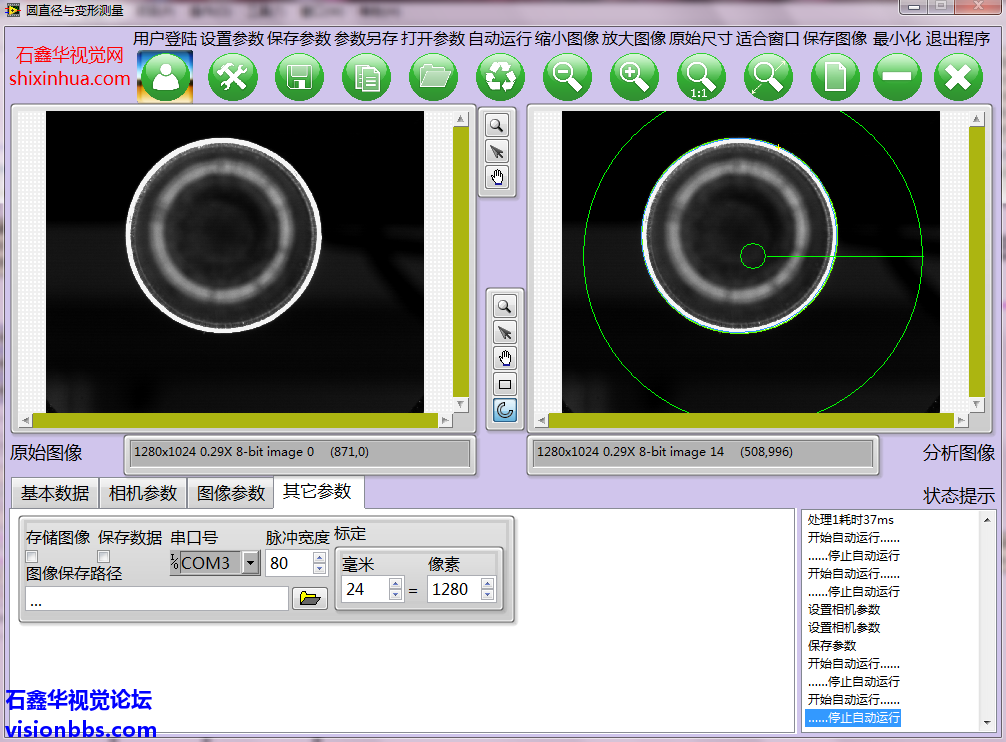This screenshot has width=1006, height=742.
Task: Click the original image display
Action: pyautogui.click(x=235, y=262)
